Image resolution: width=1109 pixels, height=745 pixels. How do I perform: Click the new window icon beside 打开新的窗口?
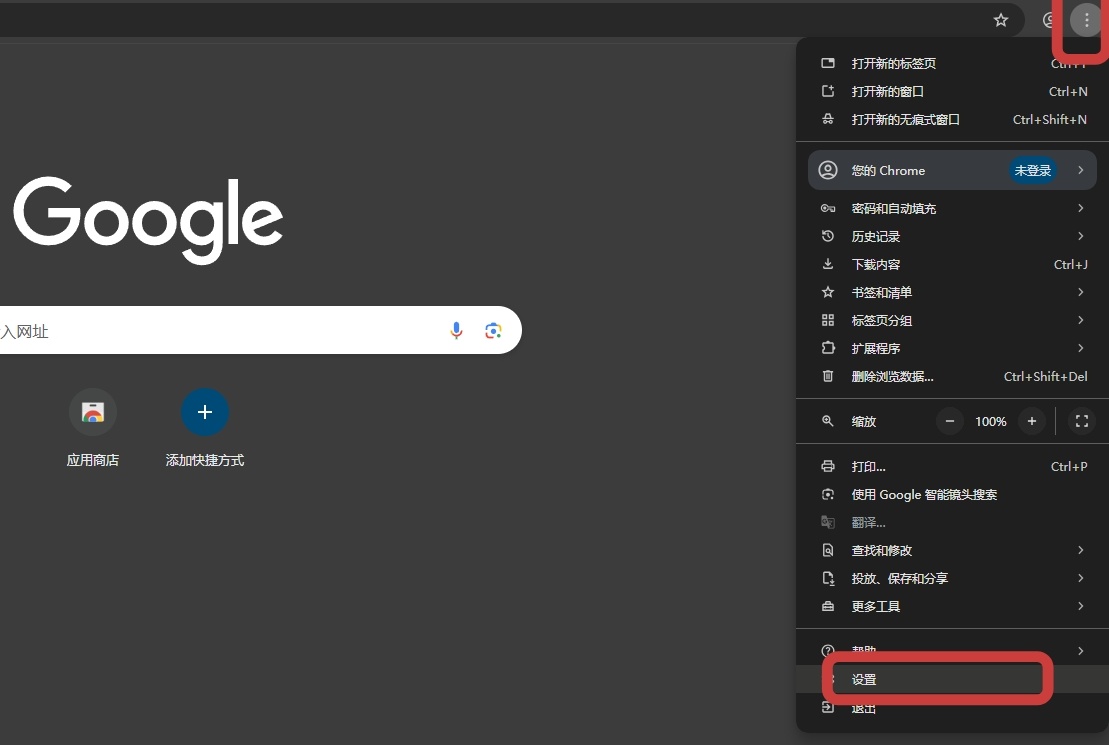click(828, 91)
